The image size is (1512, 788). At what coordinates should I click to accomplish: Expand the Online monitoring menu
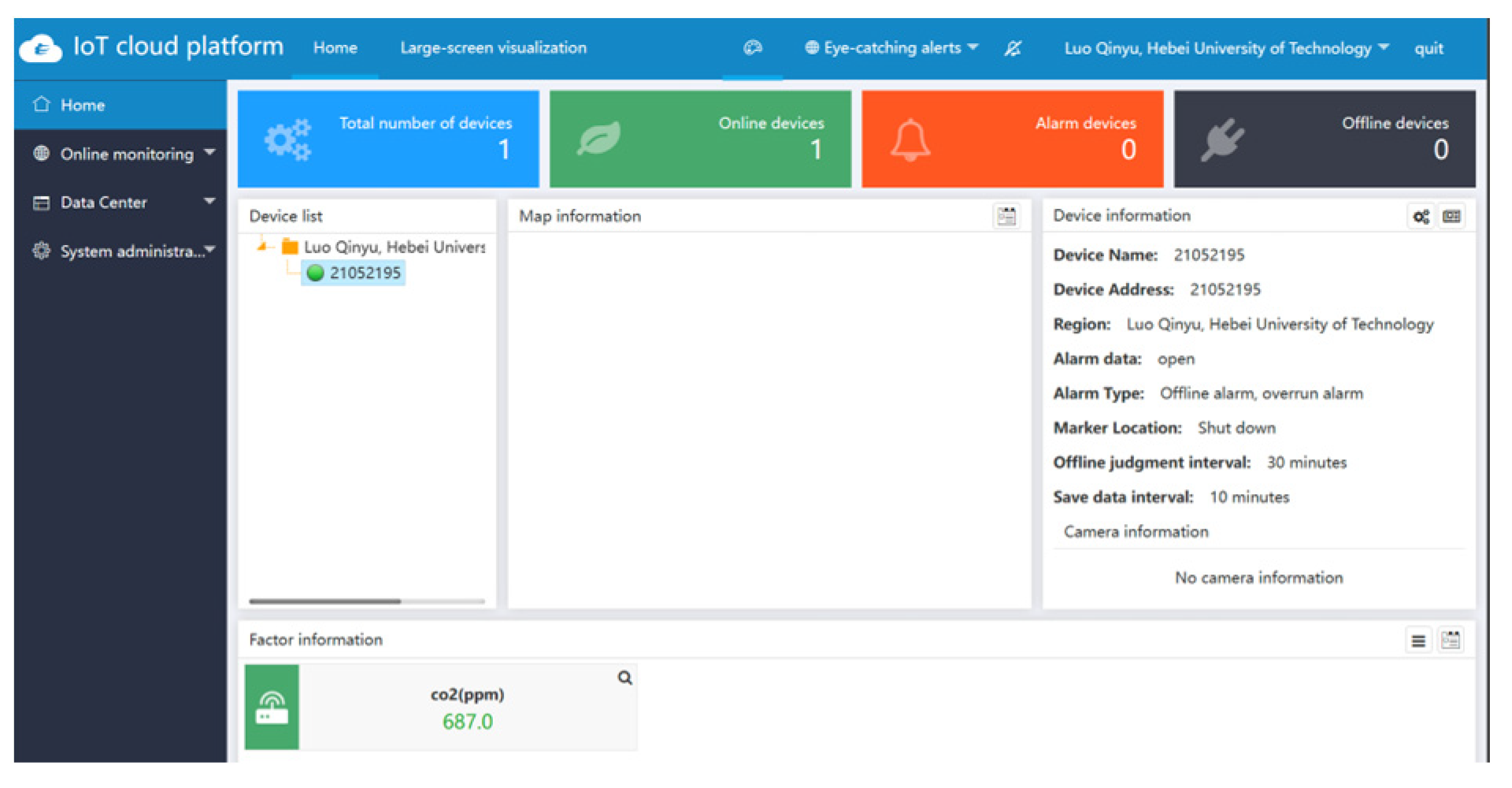tap(126, 154)
